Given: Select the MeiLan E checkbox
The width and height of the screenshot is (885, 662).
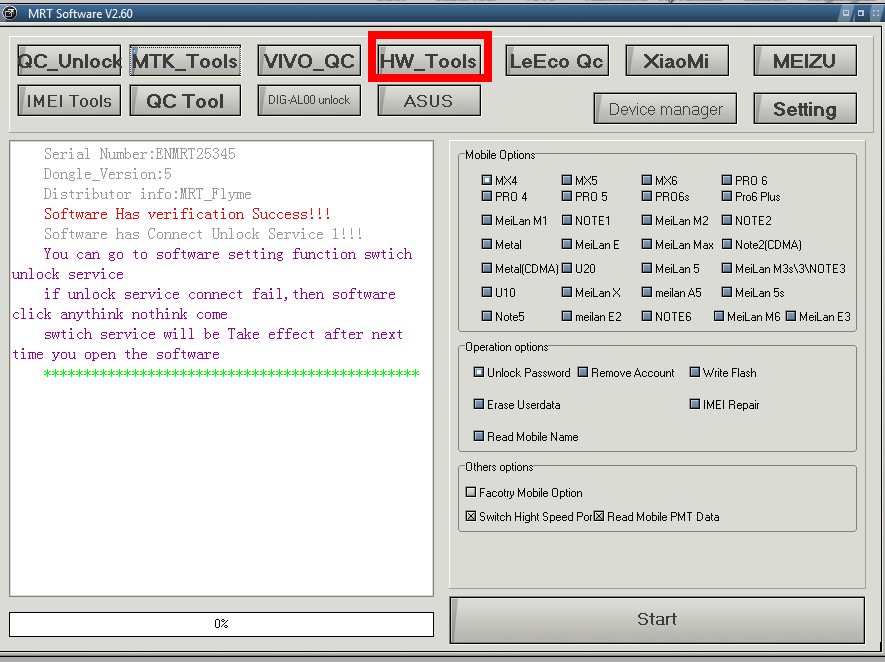Looking at the screenshot, I should coord(567,244).
